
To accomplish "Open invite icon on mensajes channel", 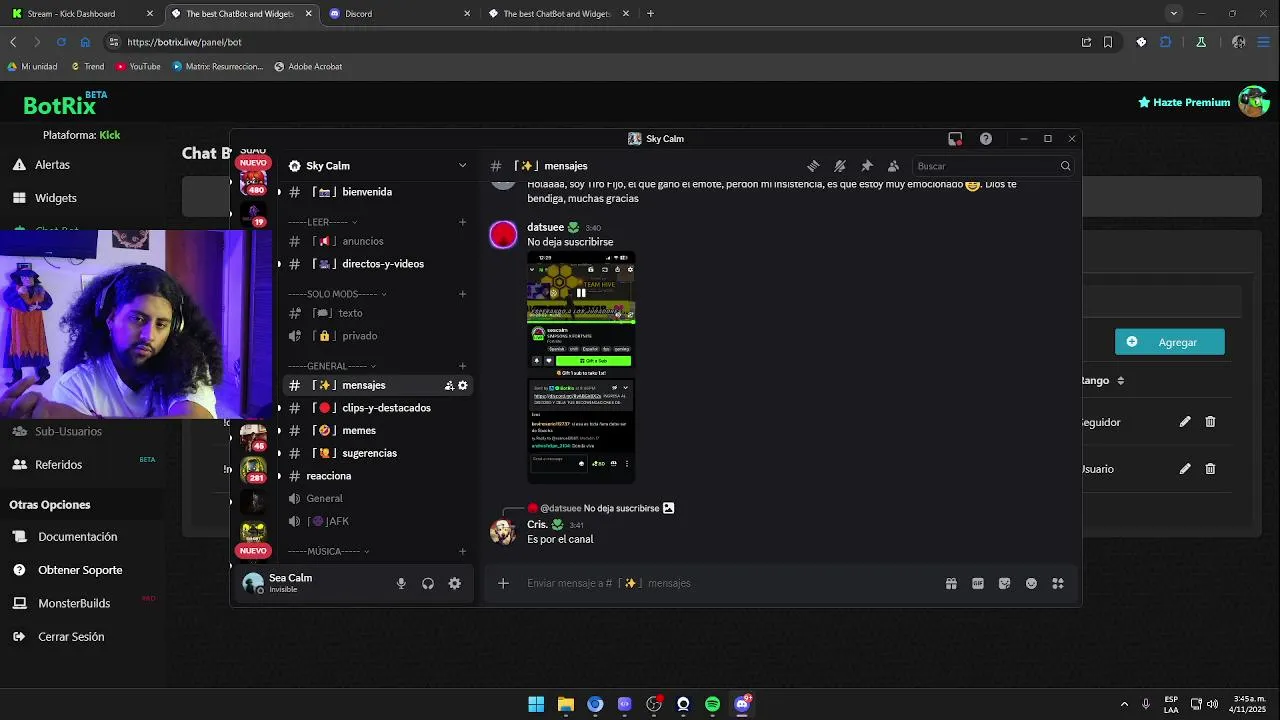I will click(449, 385).
